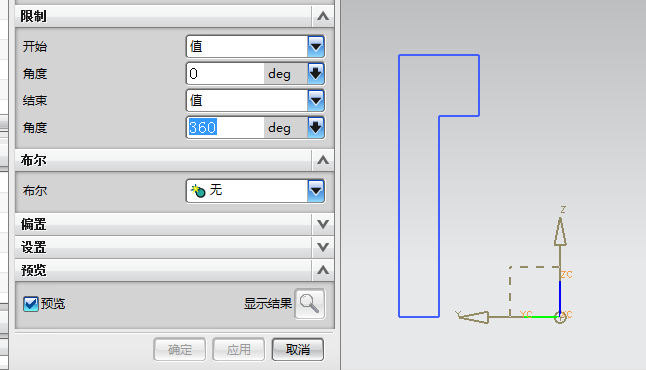Open the end angle deg options arrow
Screen dimensions: 646x370
316,128
